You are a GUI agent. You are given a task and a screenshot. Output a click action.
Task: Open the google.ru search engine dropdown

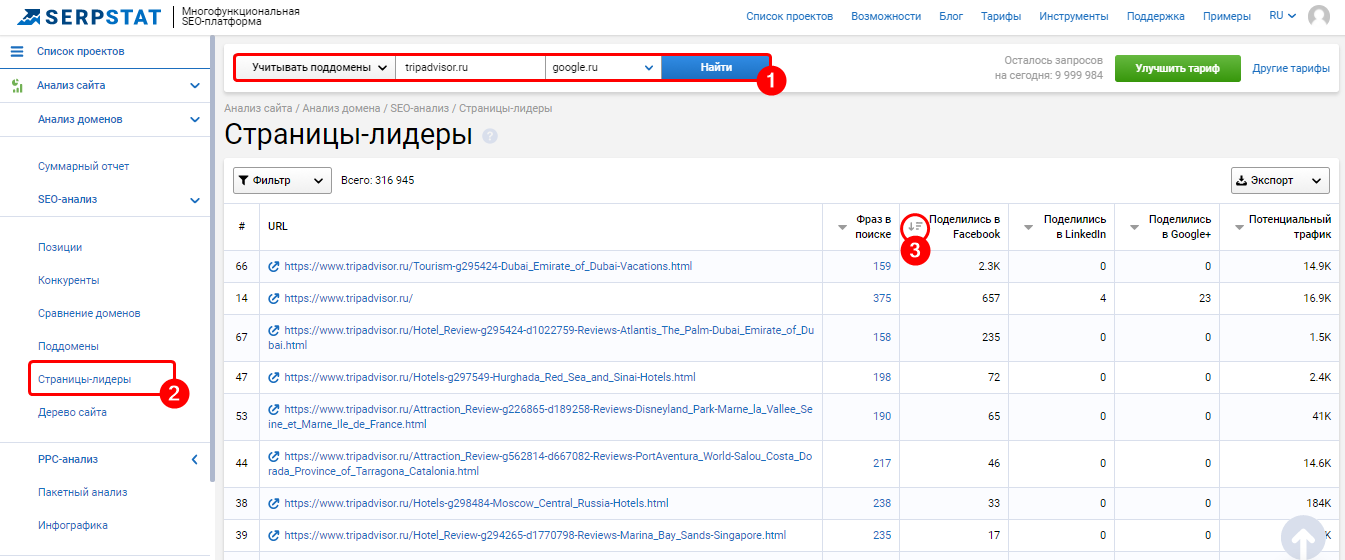pyautogui.click(x=603, y=68)
